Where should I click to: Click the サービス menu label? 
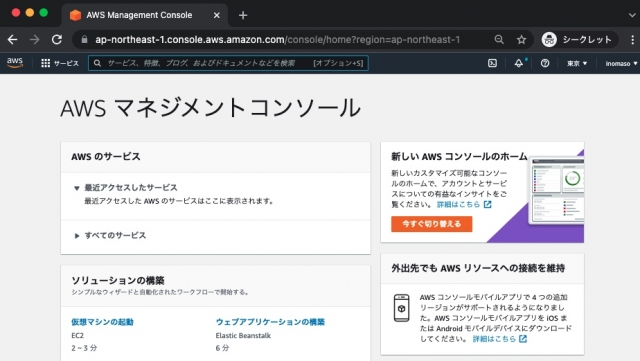(x=66, y=63)
